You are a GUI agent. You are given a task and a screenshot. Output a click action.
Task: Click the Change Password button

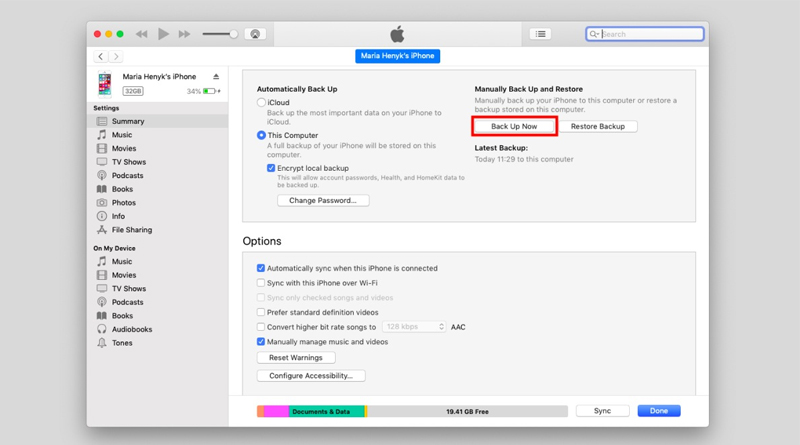323,201
